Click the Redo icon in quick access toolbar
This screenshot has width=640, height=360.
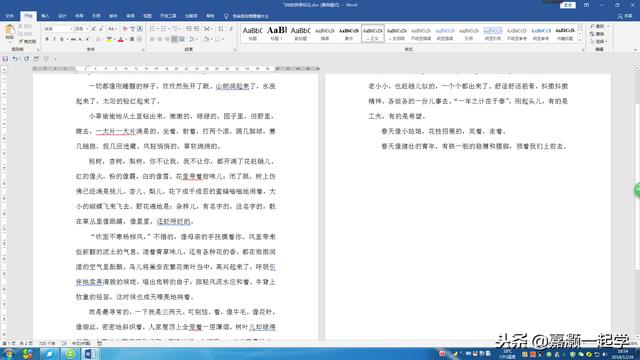27,59
